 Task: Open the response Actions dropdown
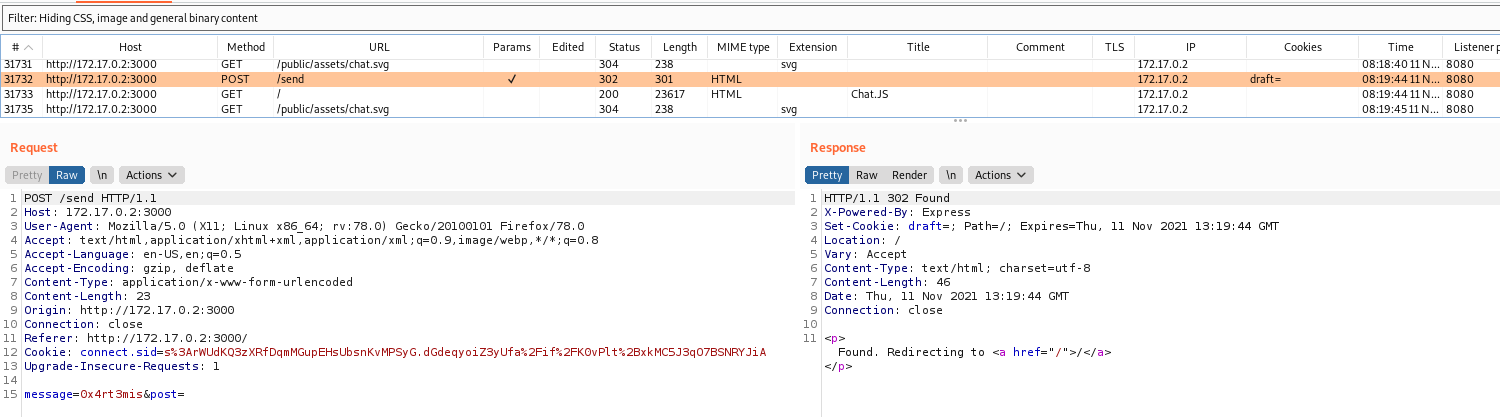[x=1001, y=175]
